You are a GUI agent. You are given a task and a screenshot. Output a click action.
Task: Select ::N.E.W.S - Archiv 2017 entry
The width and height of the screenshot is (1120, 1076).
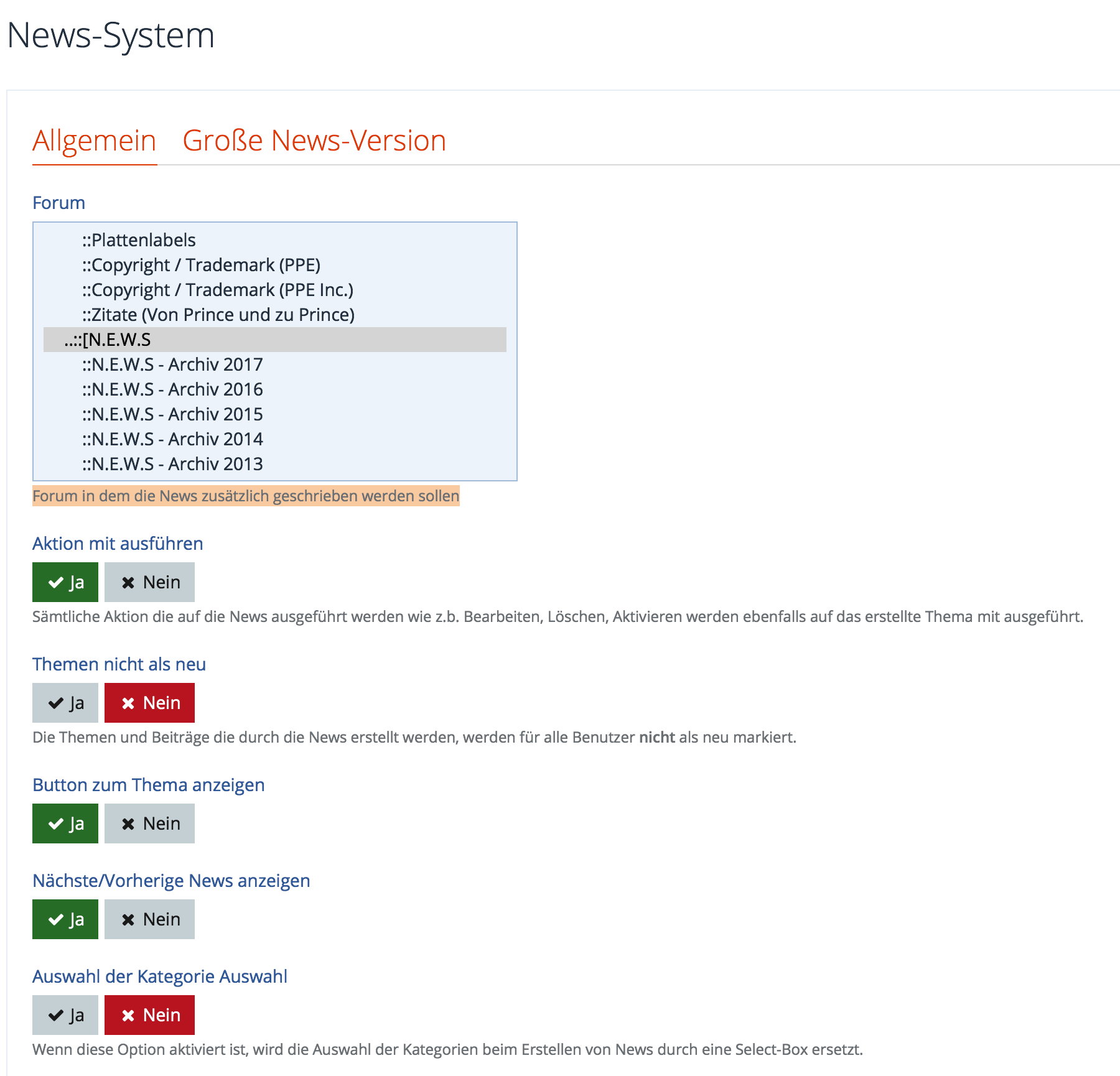pyautogui.click(x=172, y=364)
